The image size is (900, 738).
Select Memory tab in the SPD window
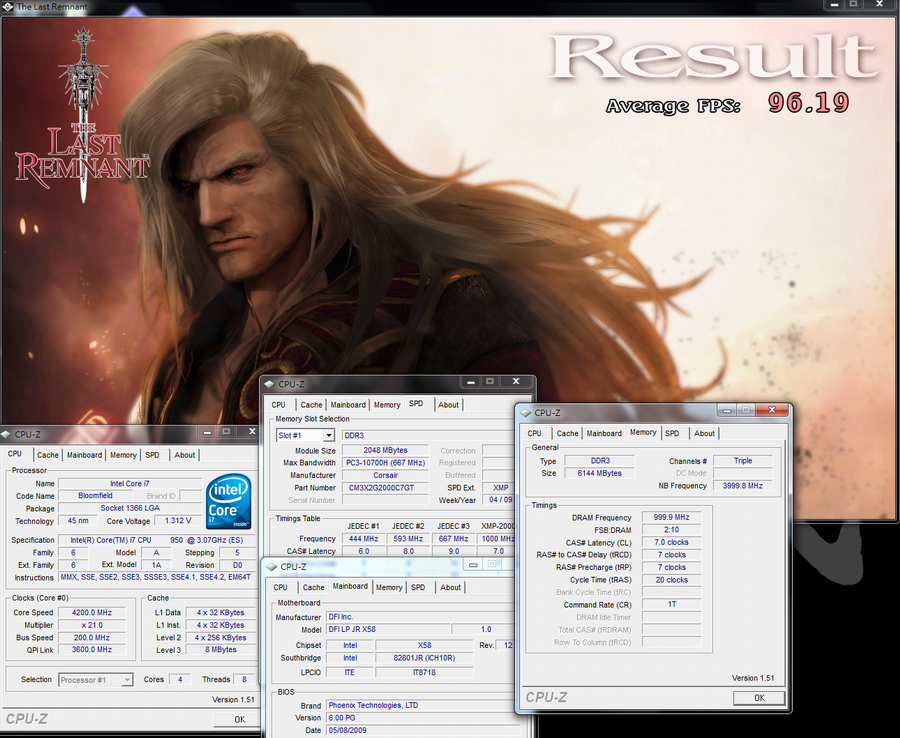click(x=387, y=405)
